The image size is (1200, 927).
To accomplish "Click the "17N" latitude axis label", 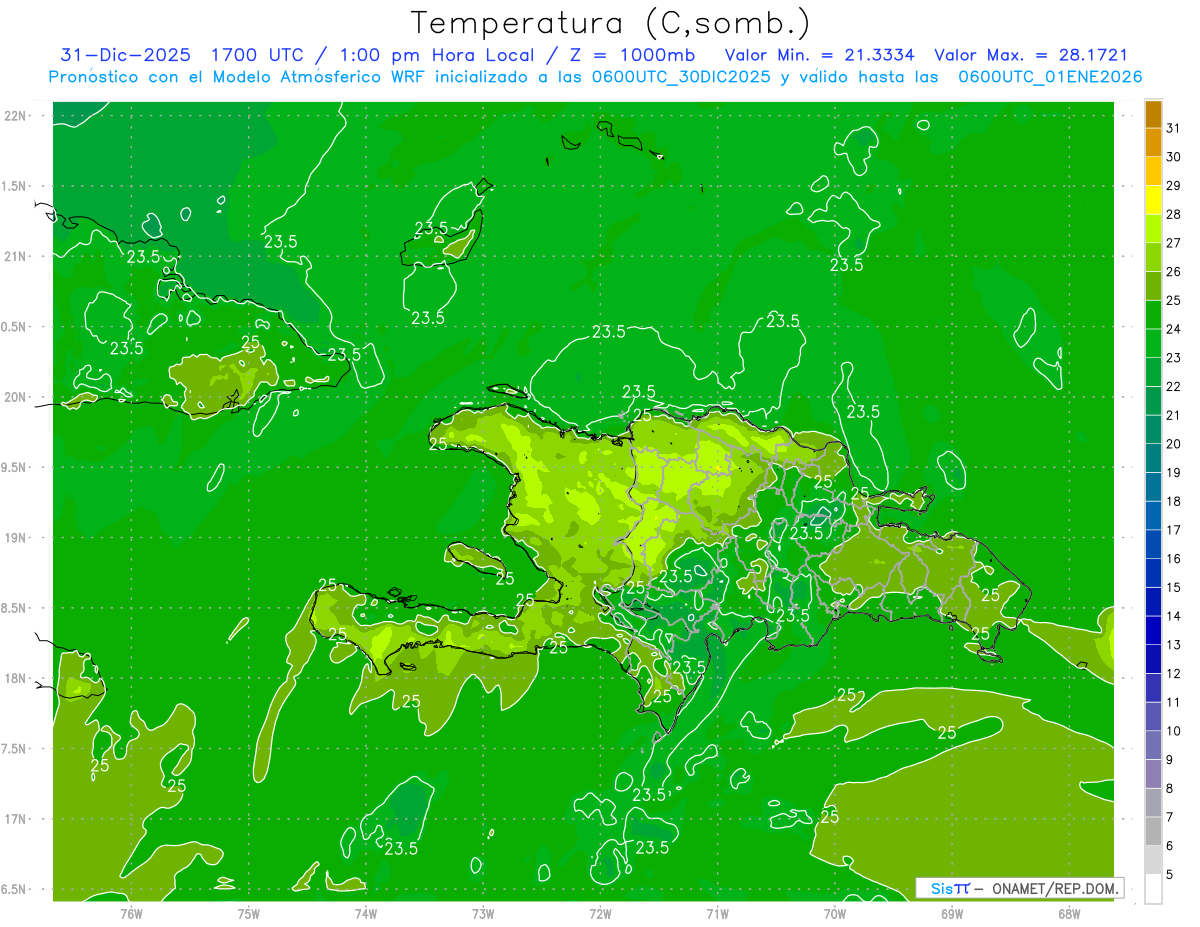I will coord(15,819).
